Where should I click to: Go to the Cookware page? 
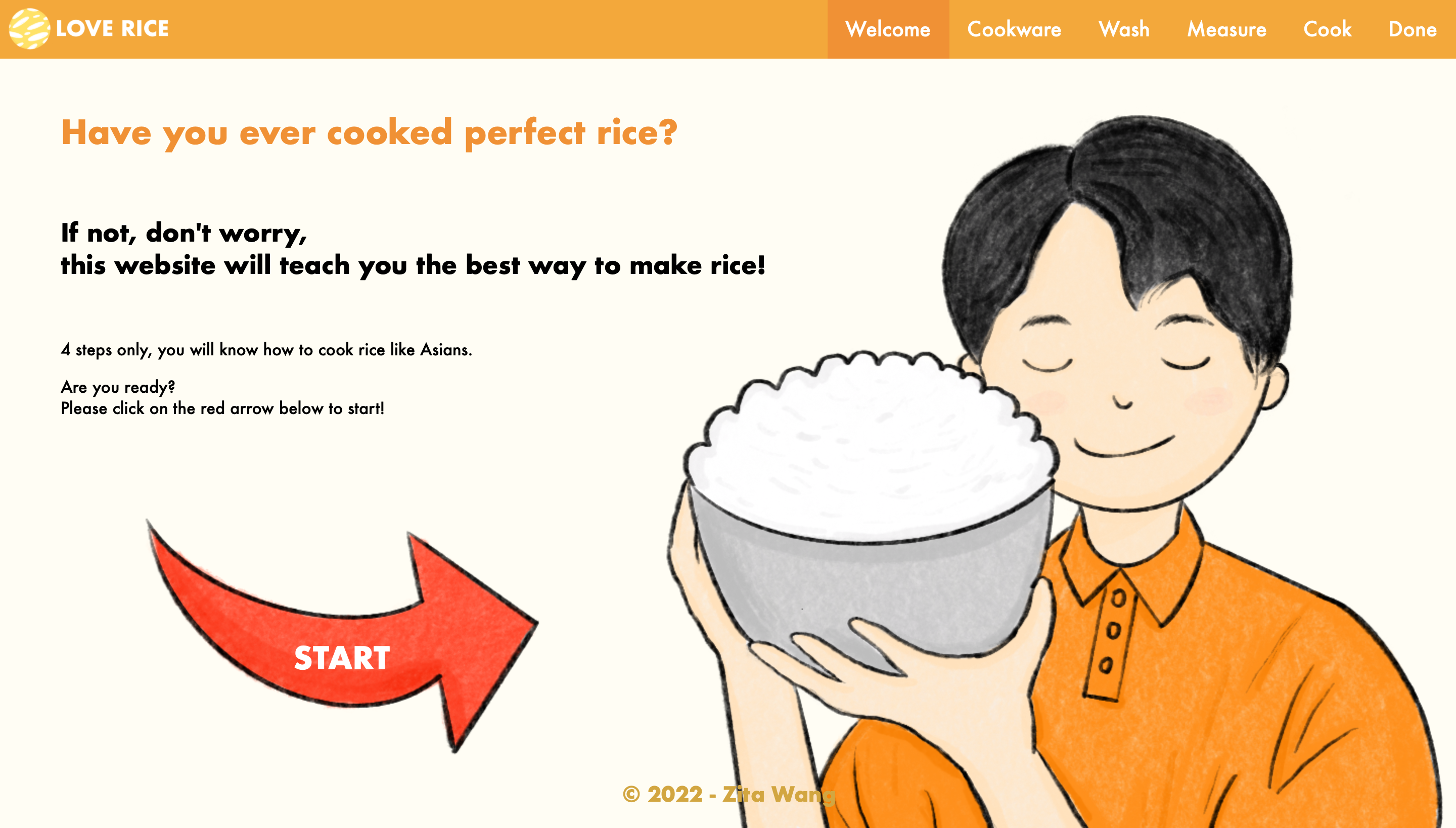pyautogui.click(x=1014, y=29)
